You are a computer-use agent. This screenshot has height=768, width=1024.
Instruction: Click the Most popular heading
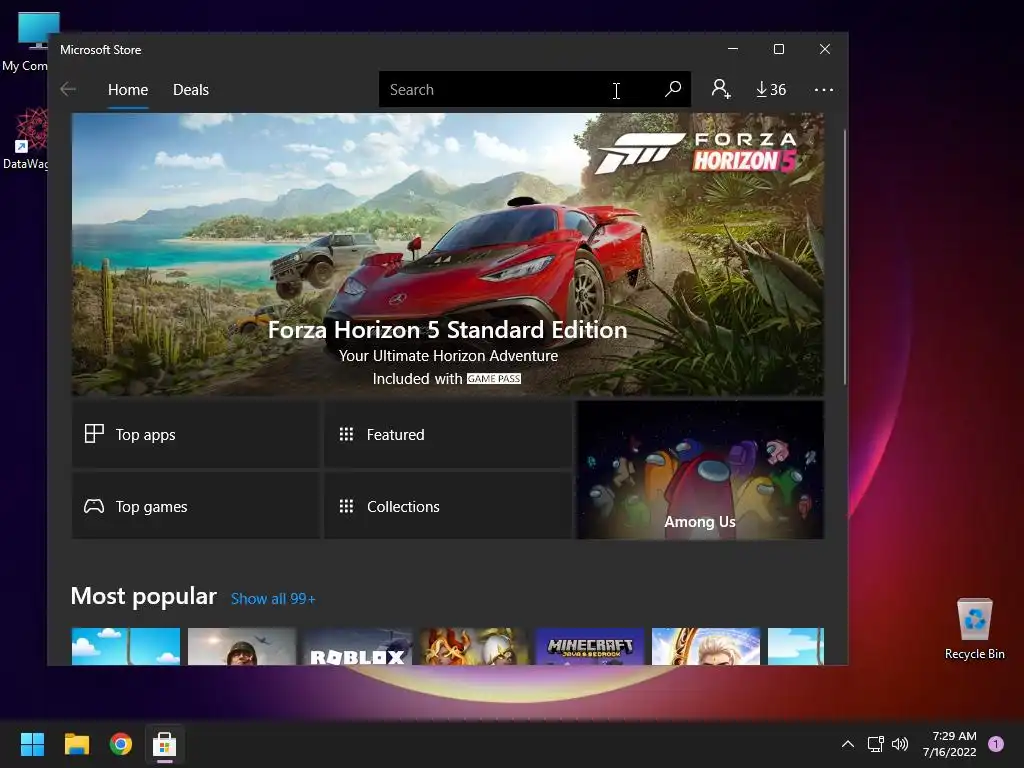(144, 596)
